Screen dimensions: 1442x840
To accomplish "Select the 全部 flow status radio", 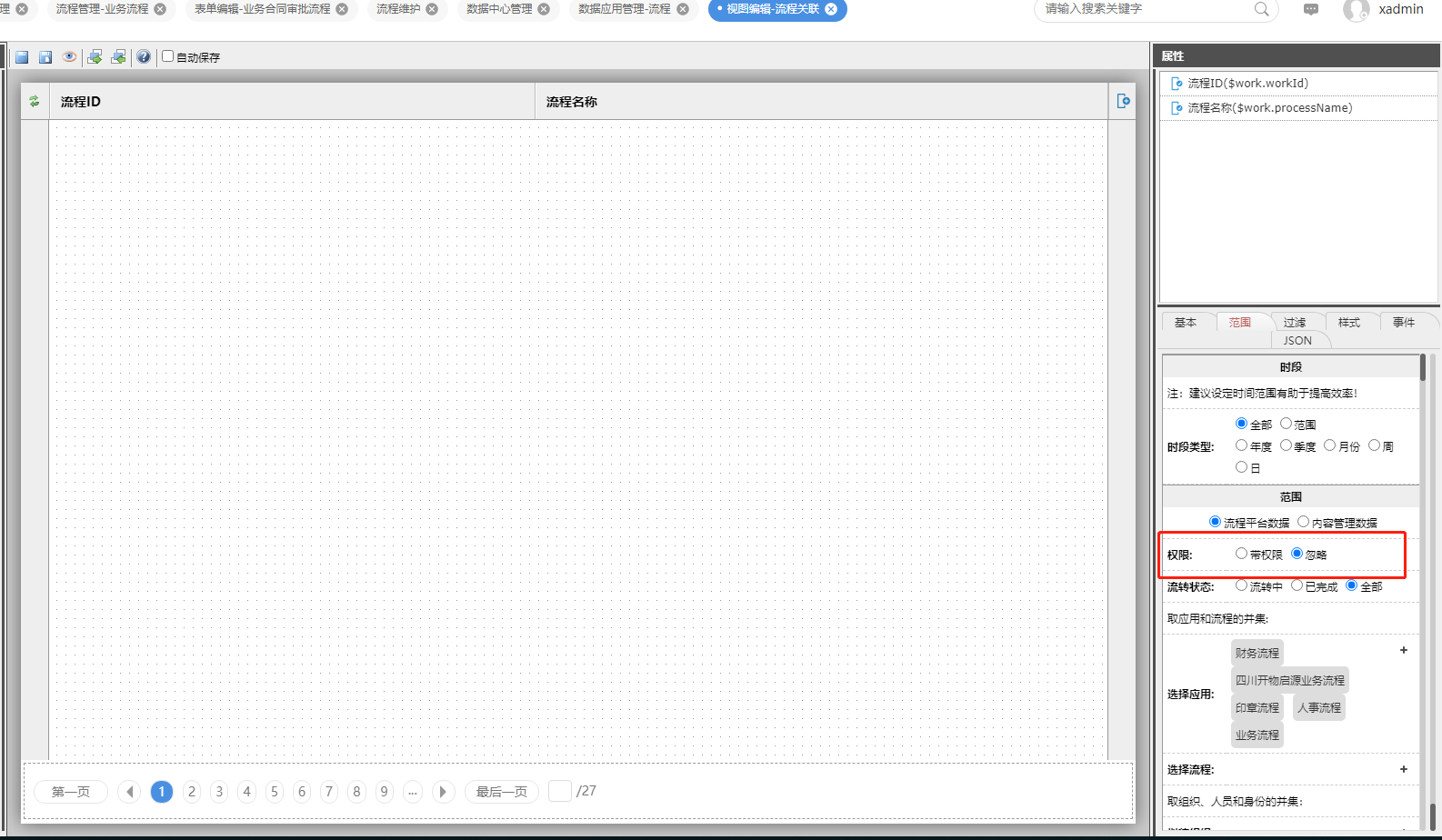I will coord(1351,585).
